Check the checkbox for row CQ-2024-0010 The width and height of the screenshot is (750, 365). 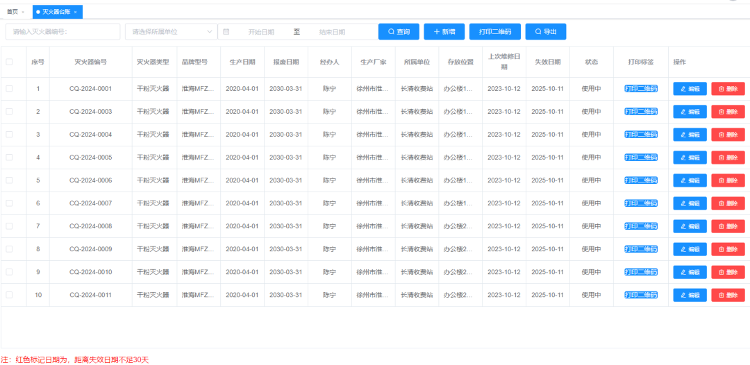(x=9, y=272)
